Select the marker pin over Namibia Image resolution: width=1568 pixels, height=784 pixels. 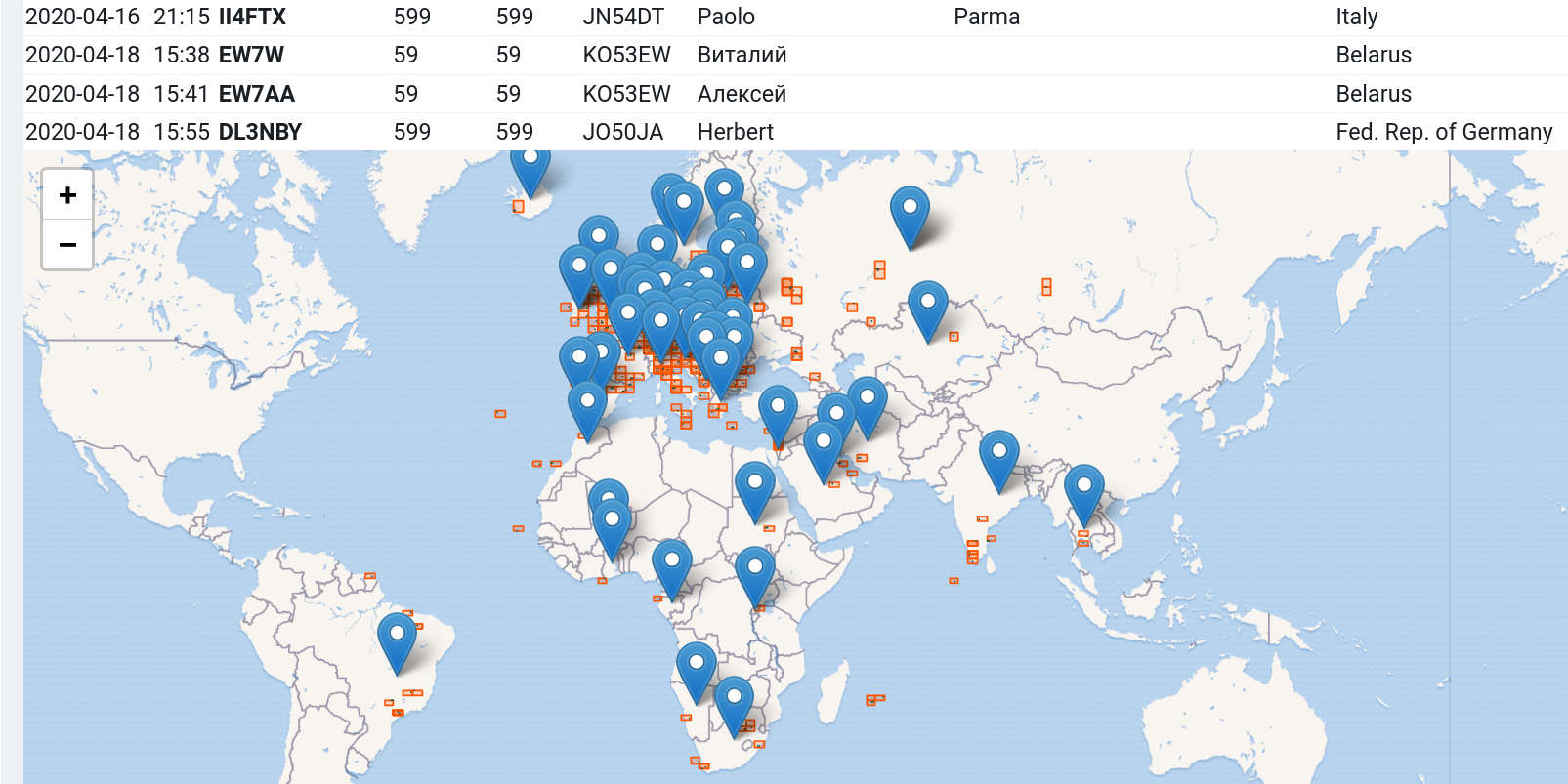pos(696,669)
